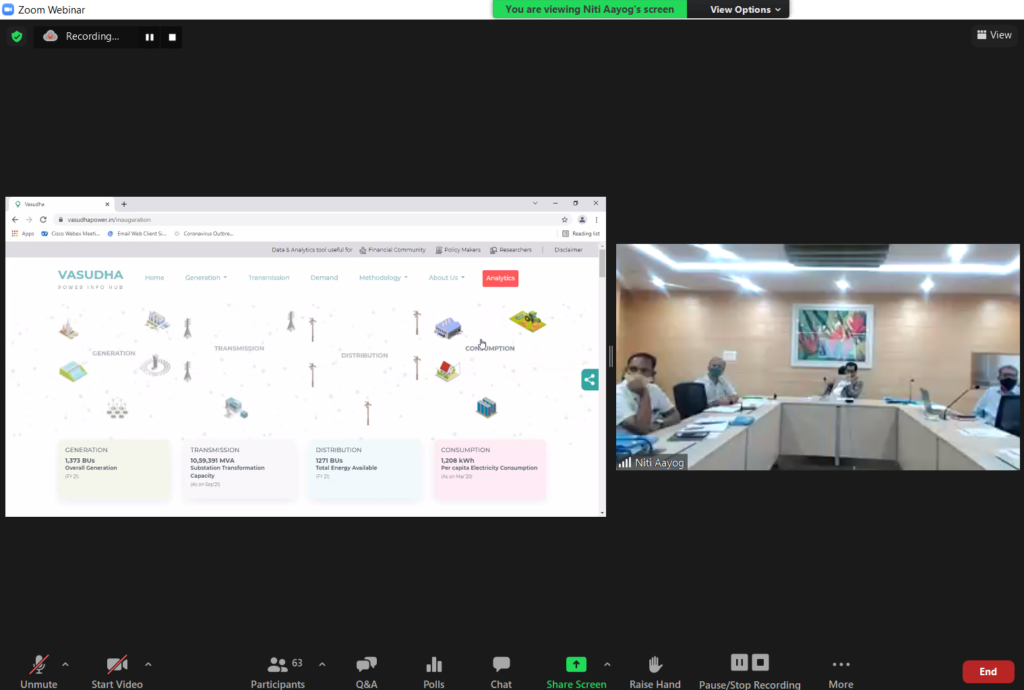
Task: Click the red Analytics button
Action: click(x=500, y=278)
